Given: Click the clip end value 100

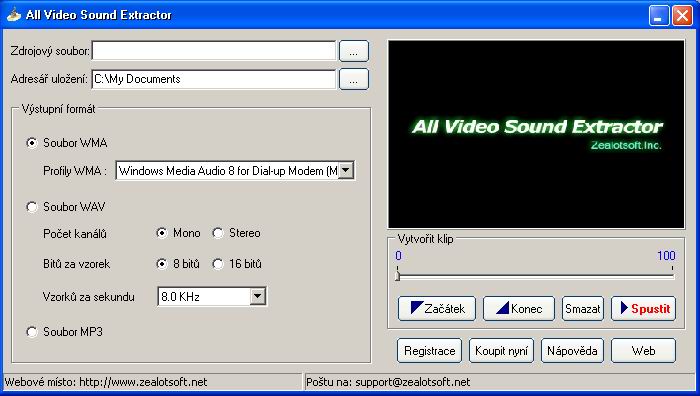Looking at the screenshot, I should (666, 256).
